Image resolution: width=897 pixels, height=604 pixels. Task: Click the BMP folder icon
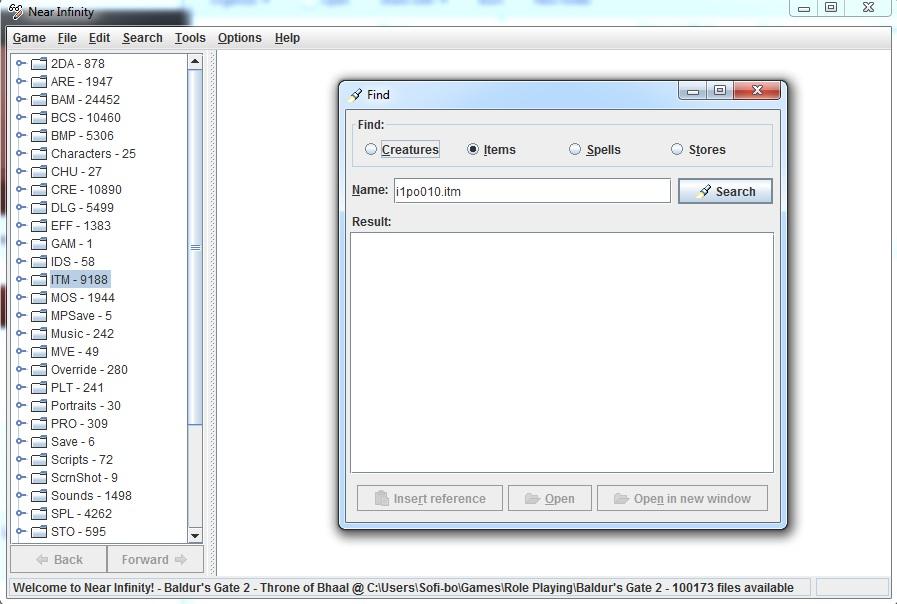(39, 136)
